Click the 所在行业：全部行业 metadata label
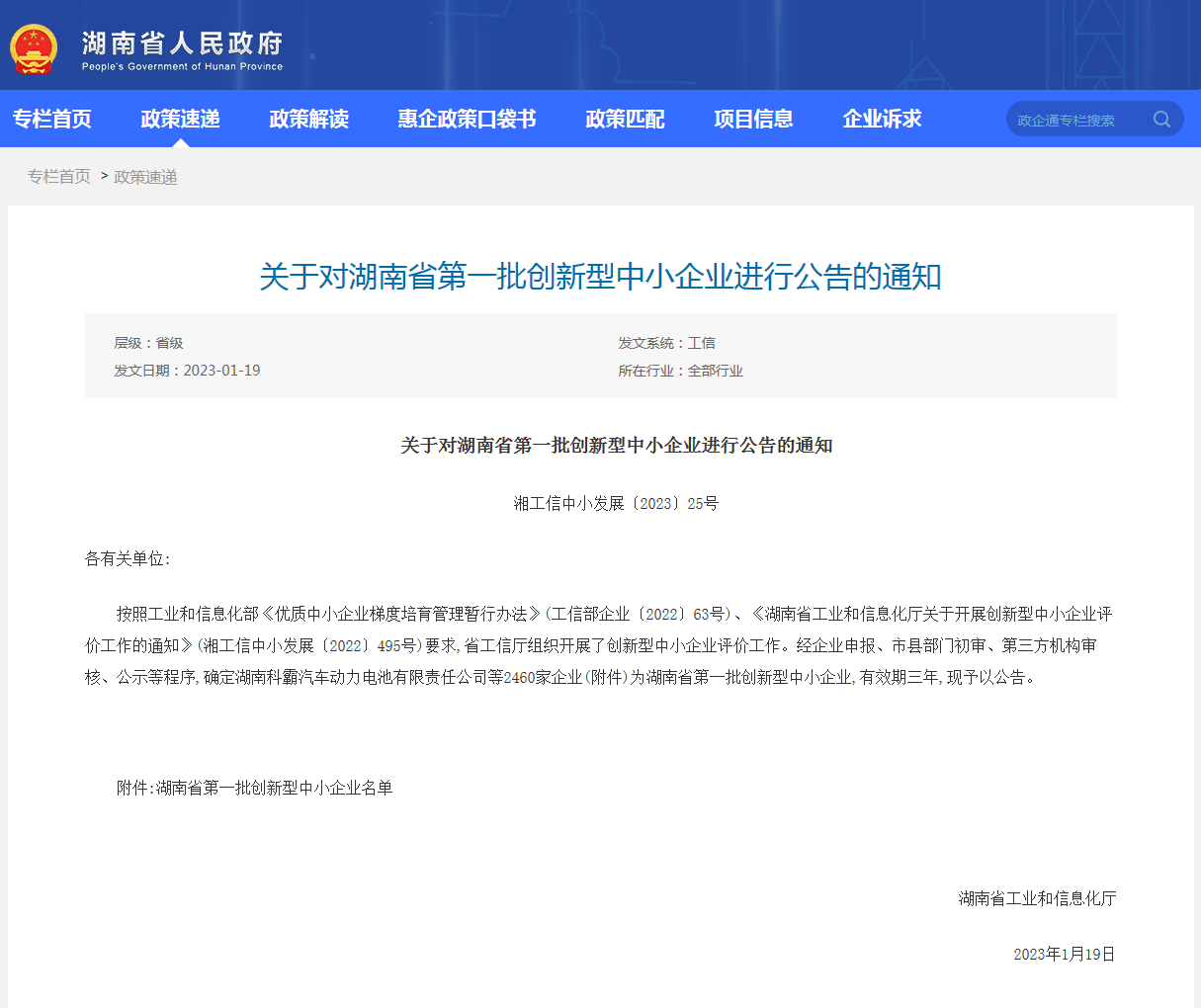The height and width of the screenshot is (1008, 1201). (x=680, y=371)
